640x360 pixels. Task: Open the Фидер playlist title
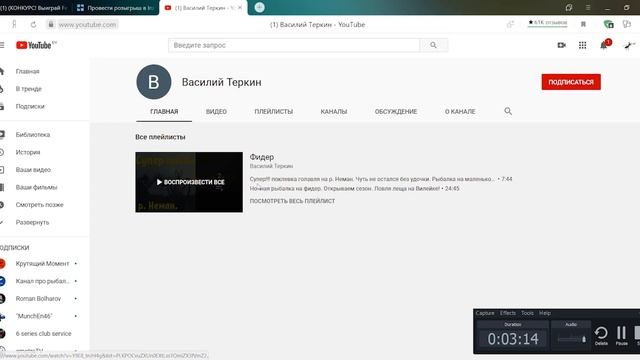[x=262, y=157]
